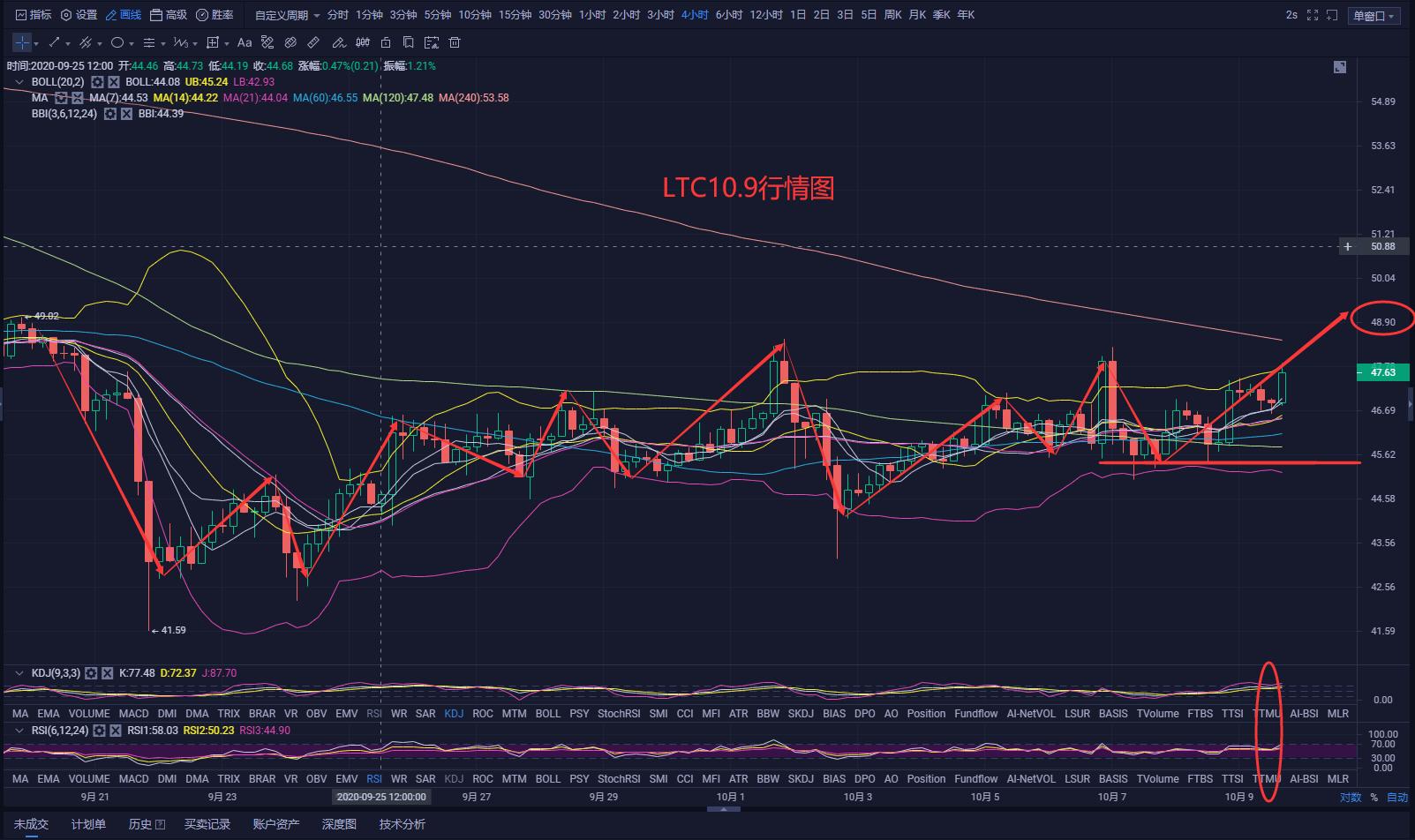
Task: Toggle 自动 auto scale
Action: (x=1397, y=798)
